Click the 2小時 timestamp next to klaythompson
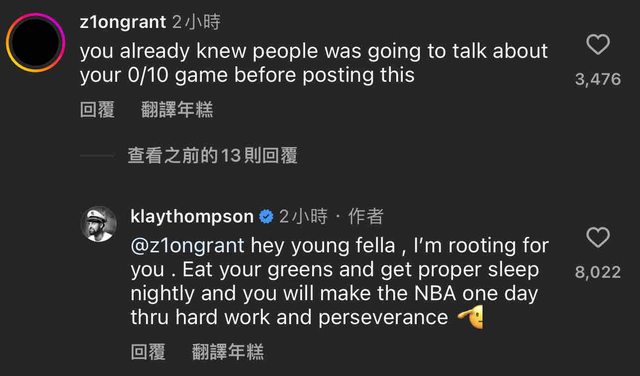This screenshot has width=640, height=376. (303, 217)
